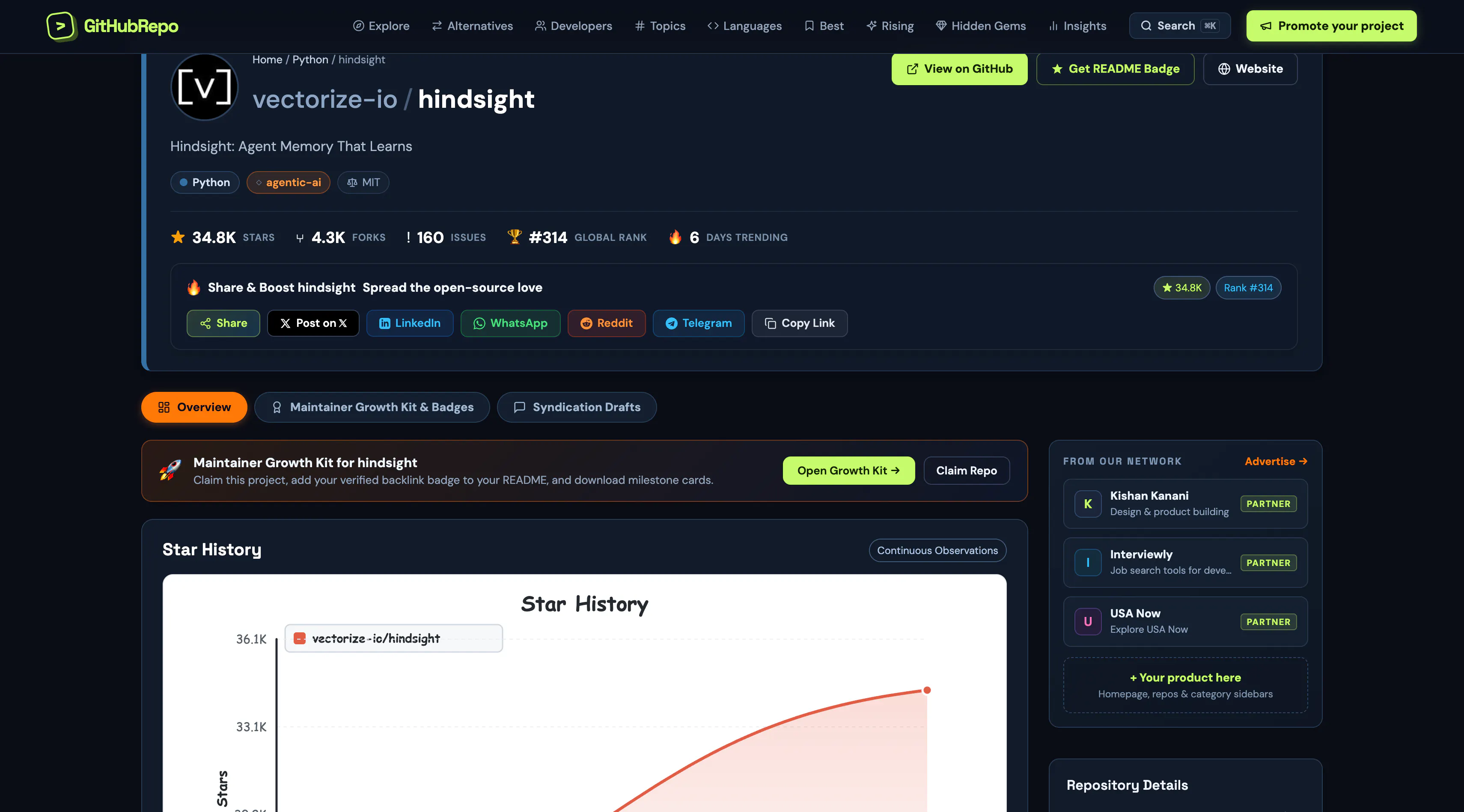Switch to Maintainer Growth Kit & Badges tab
Viewport: 1464px width, 812px height.
pos(372,407)
